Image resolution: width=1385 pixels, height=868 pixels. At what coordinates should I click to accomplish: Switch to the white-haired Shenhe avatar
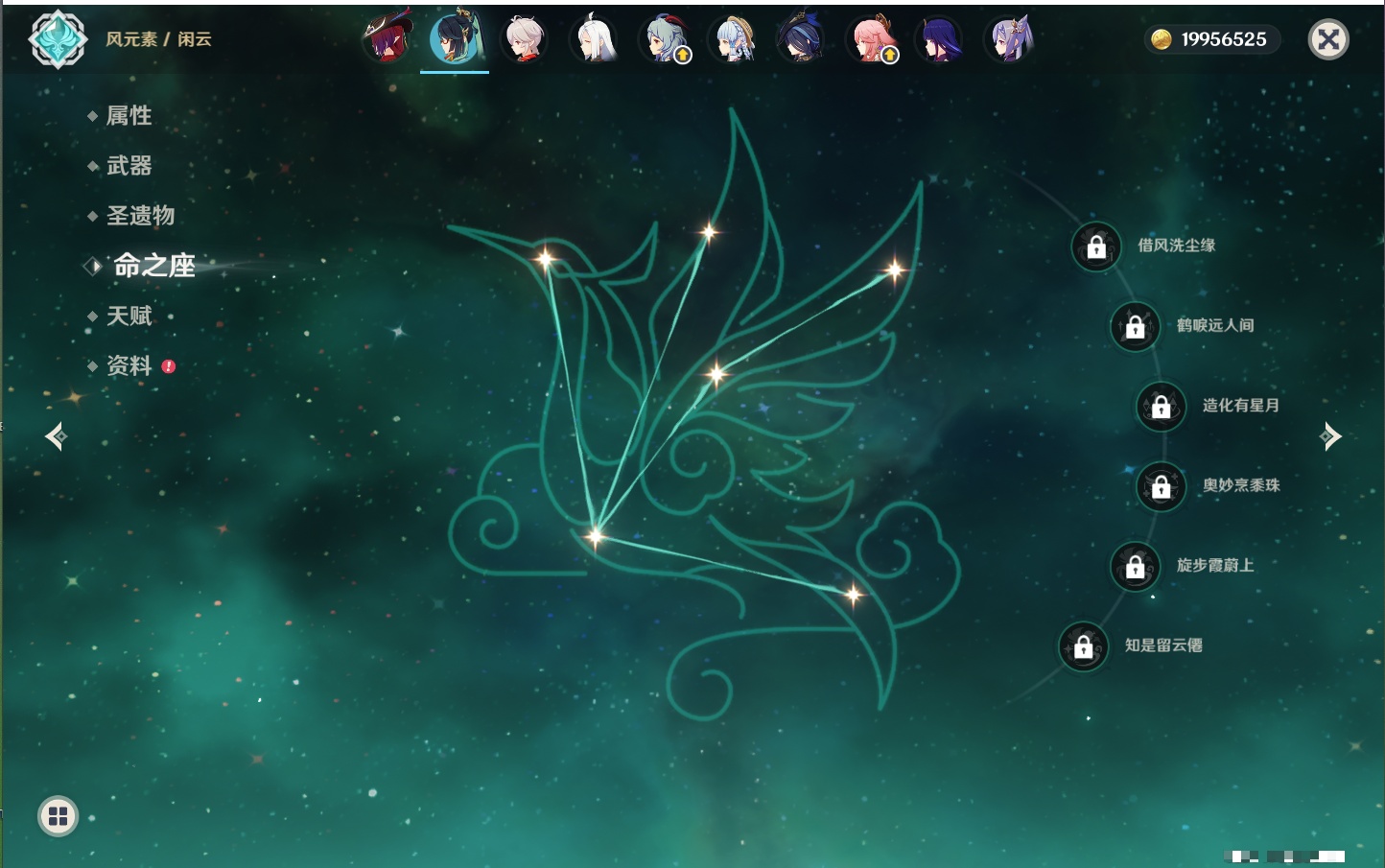pos(594,38)
